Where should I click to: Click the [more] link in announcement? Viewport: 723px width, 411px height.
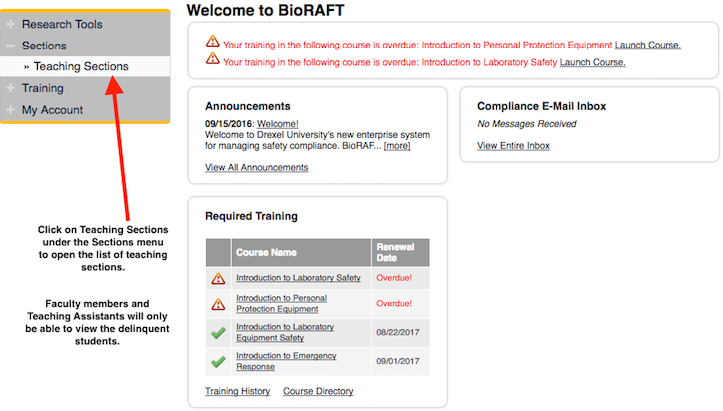pos(397,146)
